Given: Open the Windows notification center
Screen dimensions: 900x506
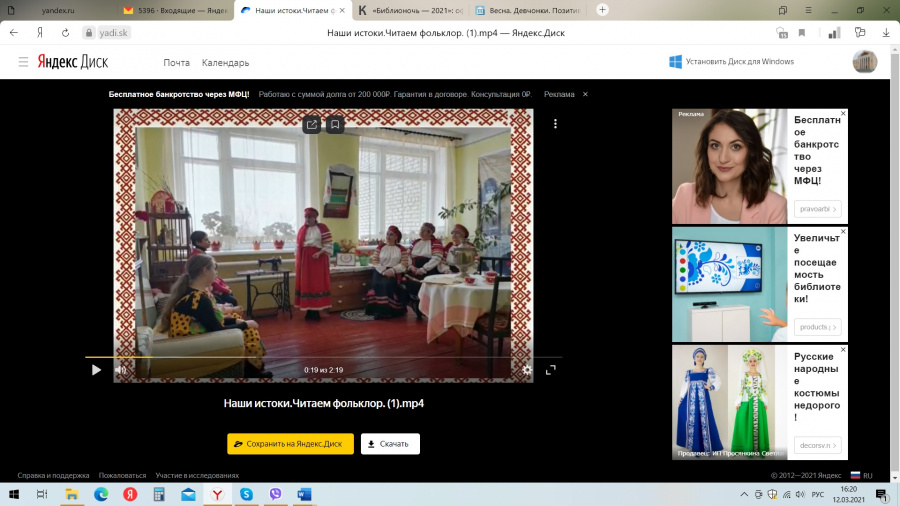Looking at the screenshot, I should pos(882,494).
